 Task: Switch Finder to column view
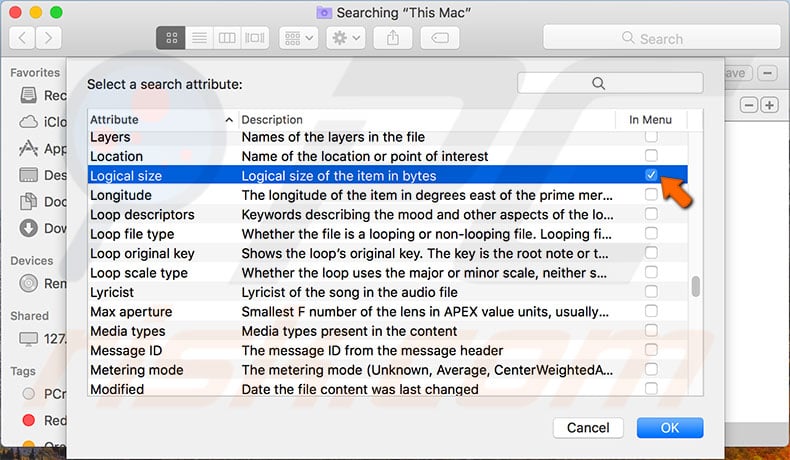(227, 38)
